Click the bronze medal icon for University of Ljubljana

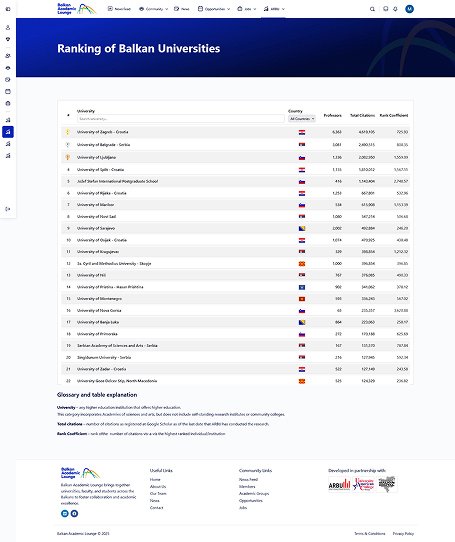[68, 157]
